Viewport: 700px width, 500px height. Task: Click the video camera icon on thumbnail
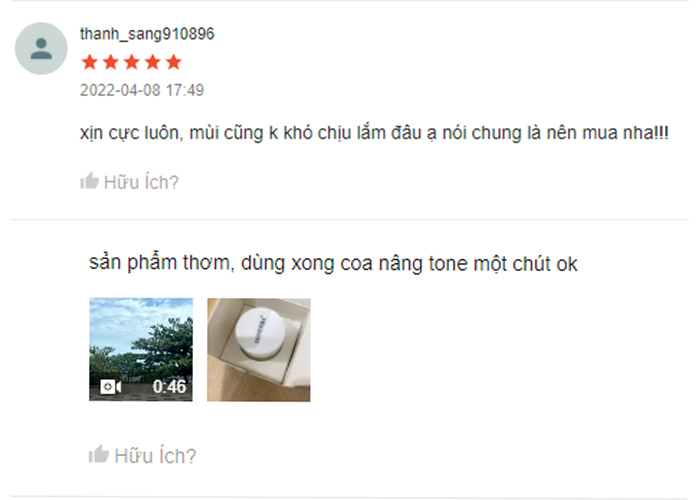(111, 386)
